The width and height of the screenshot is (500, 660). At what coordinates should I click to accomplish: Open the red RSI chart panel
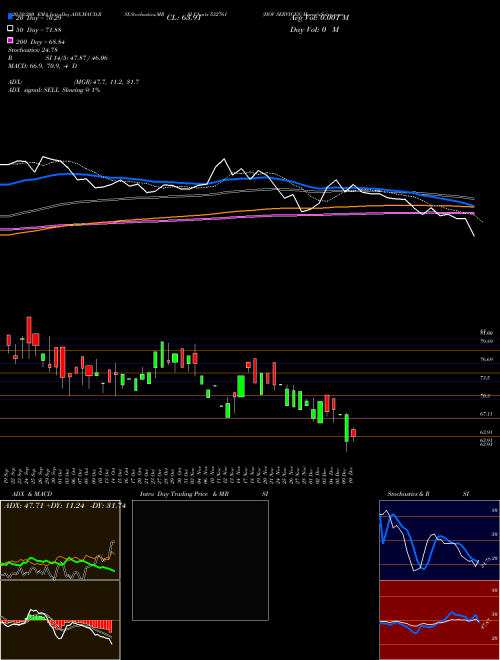point(439,620)
